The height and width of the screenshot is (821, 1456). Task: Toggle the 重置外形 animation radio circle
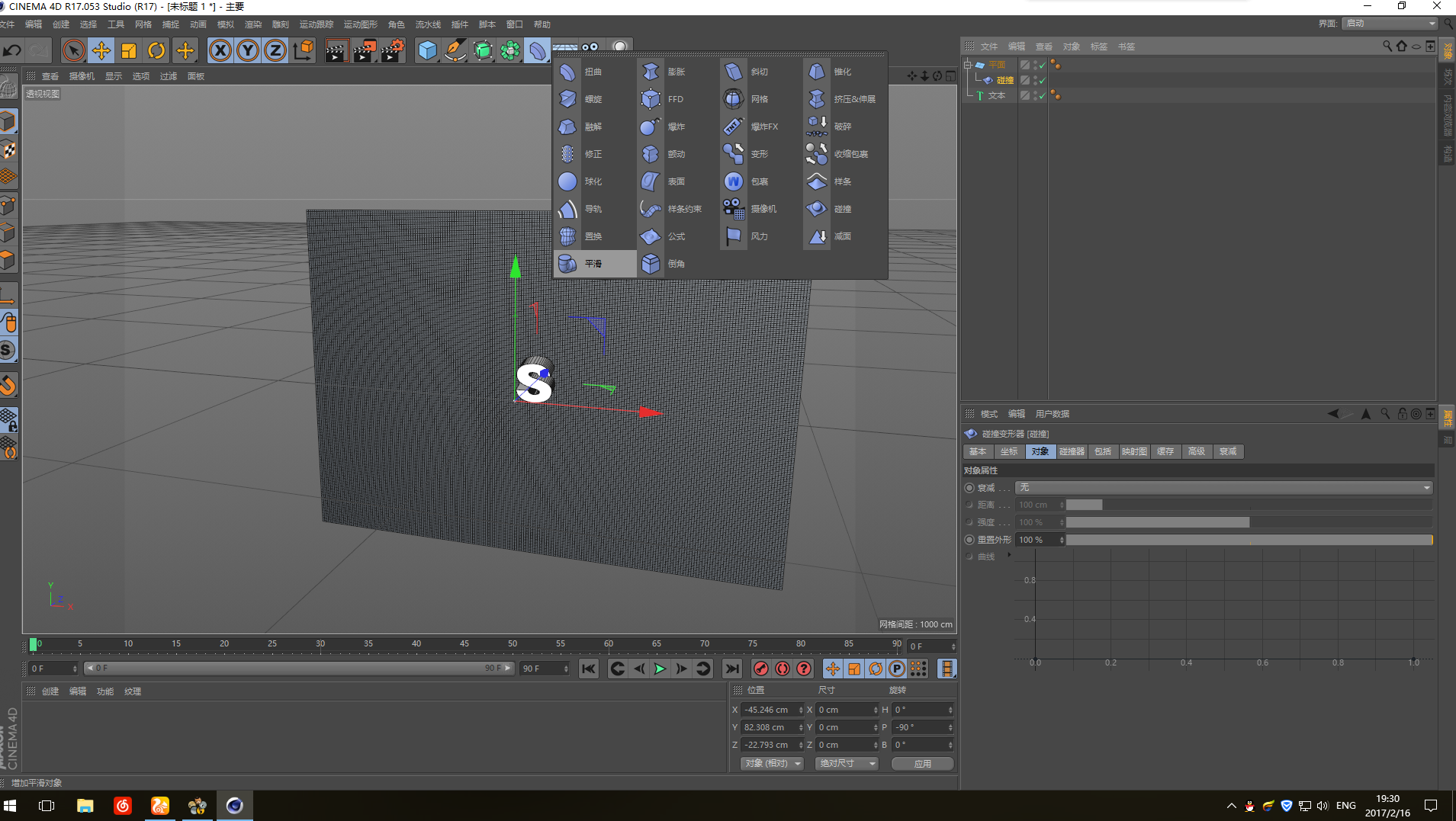pos(969,540)
